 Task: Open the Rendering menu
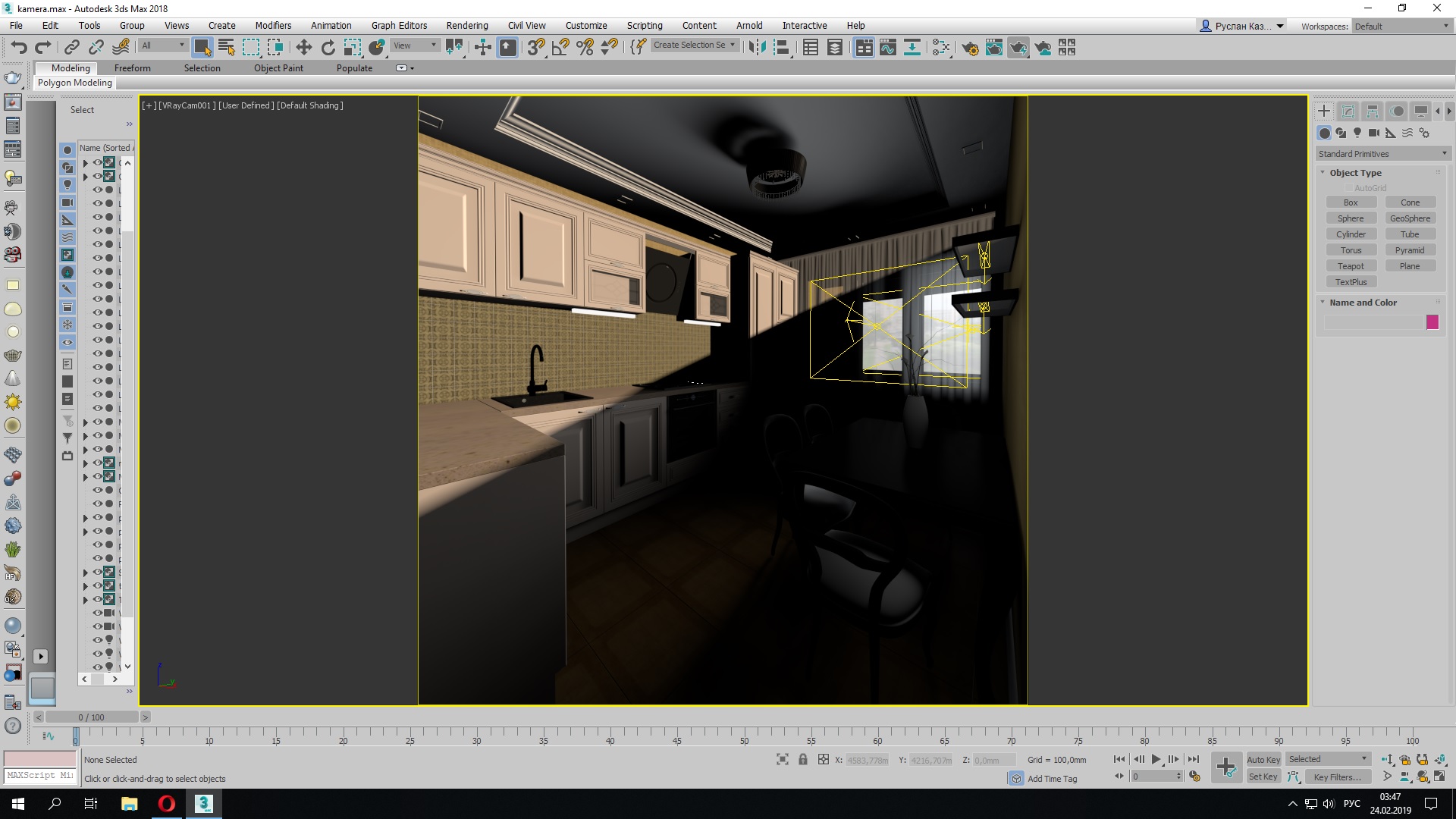pos(466,25)
